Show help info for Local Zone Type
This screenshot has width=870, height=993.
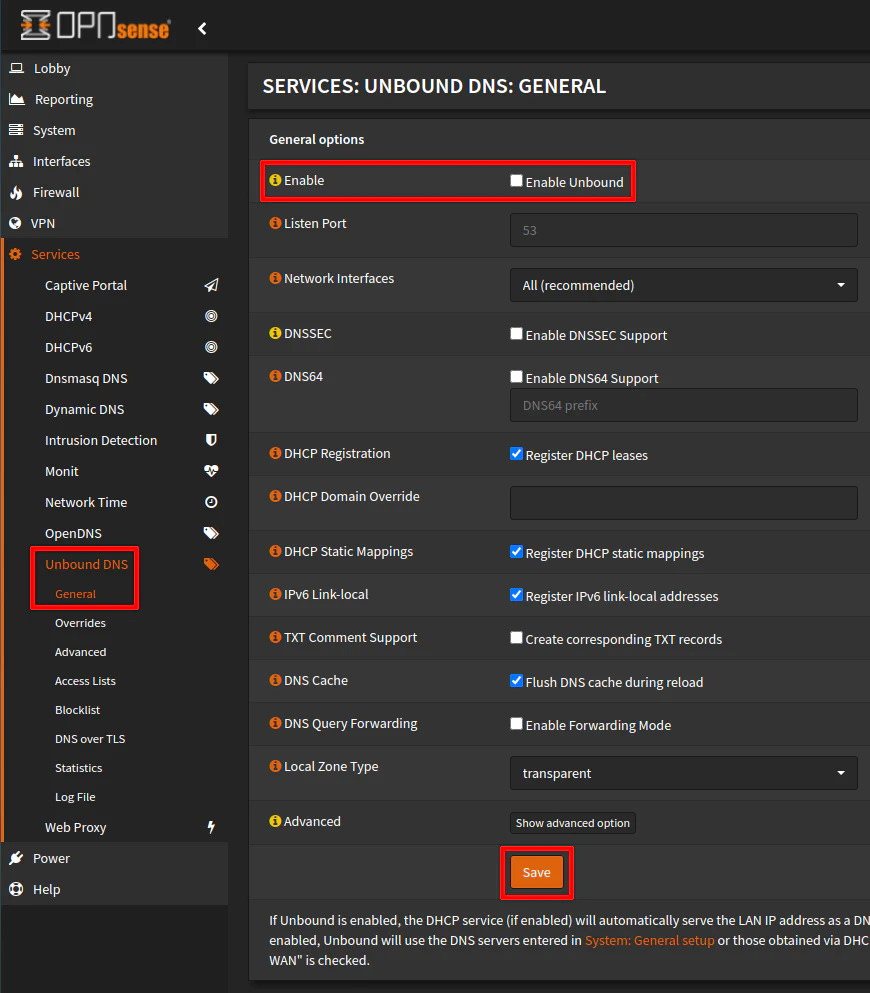pos(275,766)
